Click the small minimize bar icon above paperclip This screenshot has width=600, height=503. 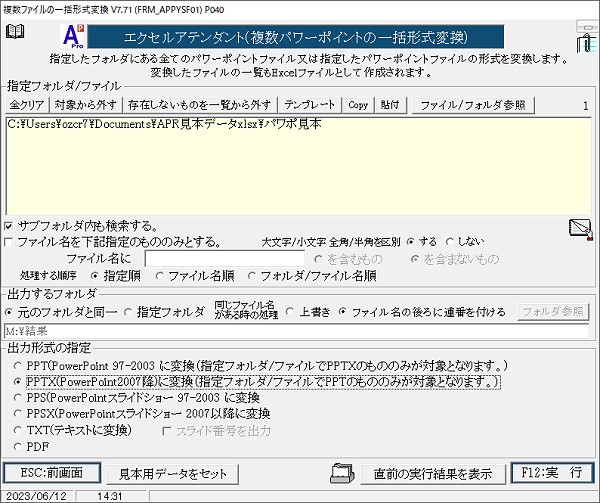pos(587,26)
